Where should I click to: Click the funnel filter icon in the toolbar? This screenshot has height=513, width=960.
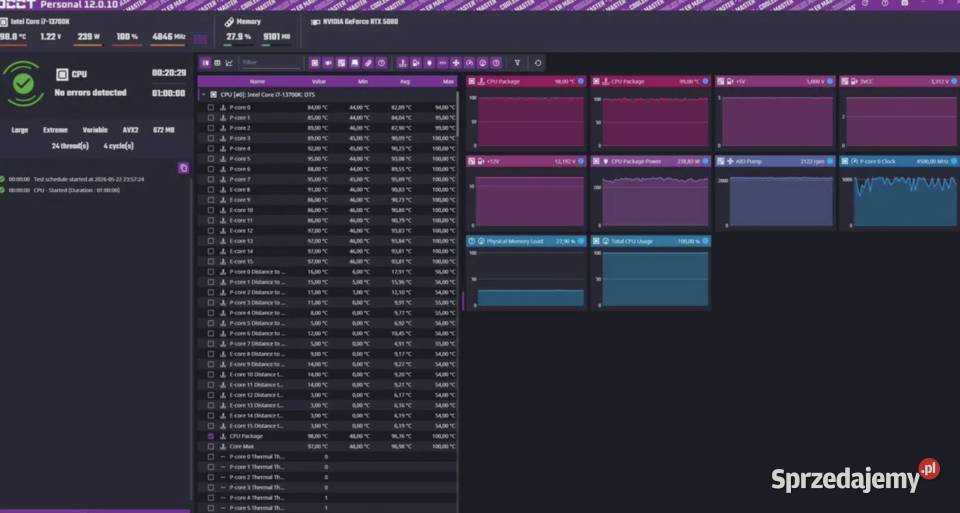(x=517, y=62)
